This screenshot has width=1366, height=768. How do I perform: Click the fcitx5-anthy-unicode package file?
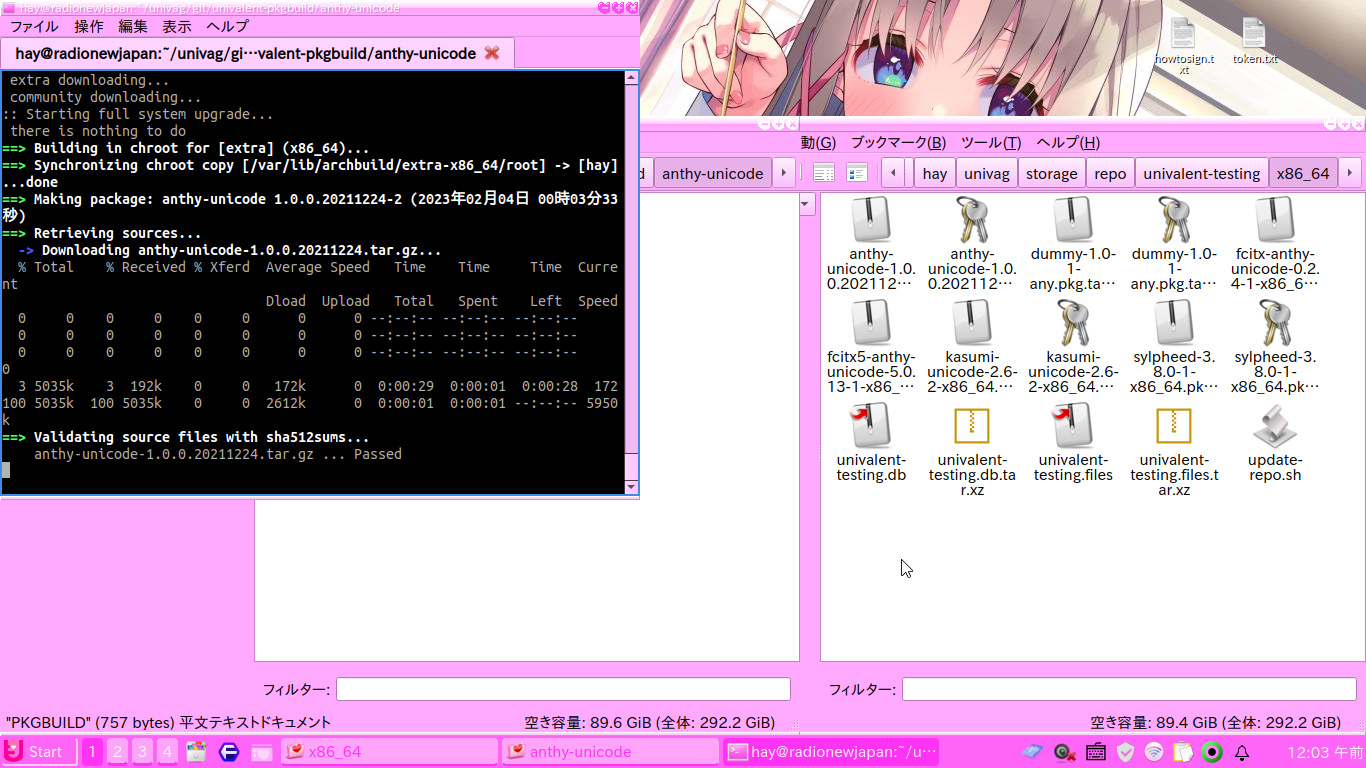point(871,324)
